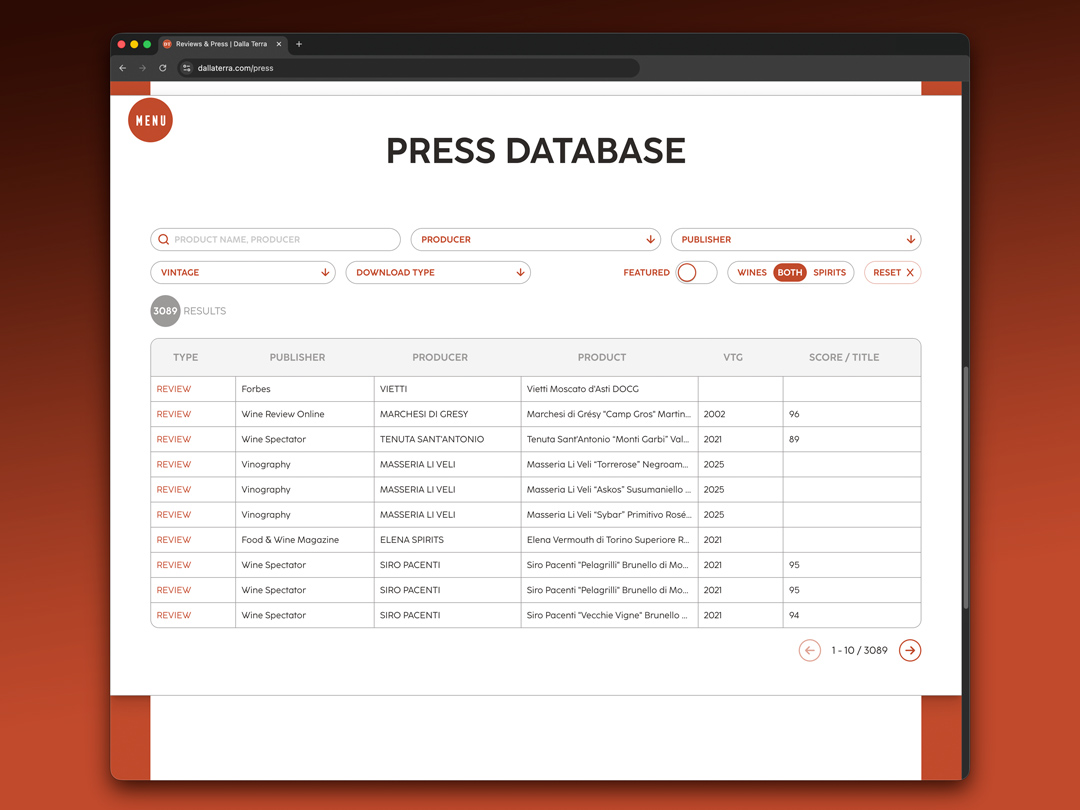
Task: Select the Both filter option
Action: point(790,273)
